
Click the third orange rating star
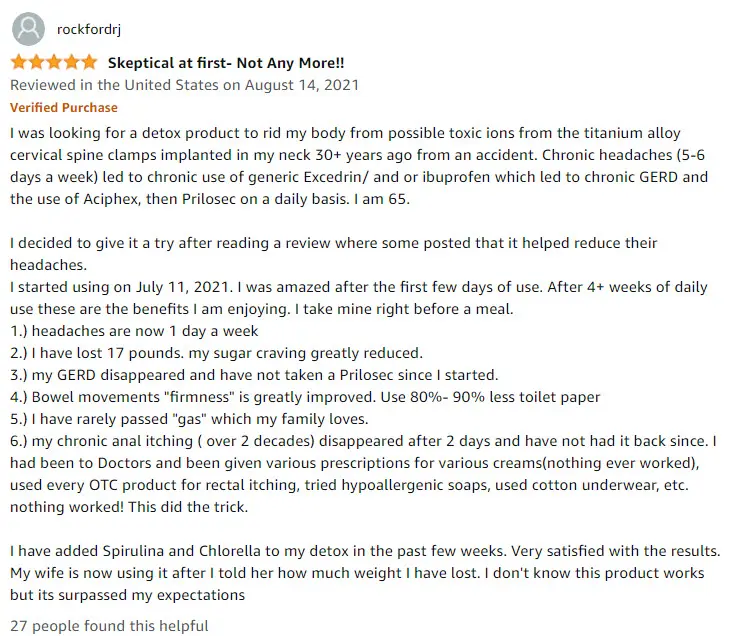54,62
